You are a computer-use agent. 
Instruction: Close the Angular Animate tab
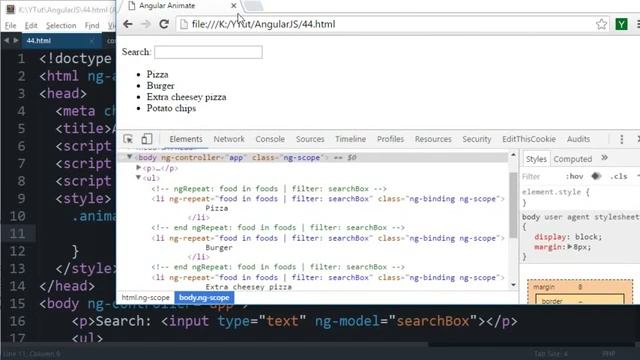(x=233, y=6)
